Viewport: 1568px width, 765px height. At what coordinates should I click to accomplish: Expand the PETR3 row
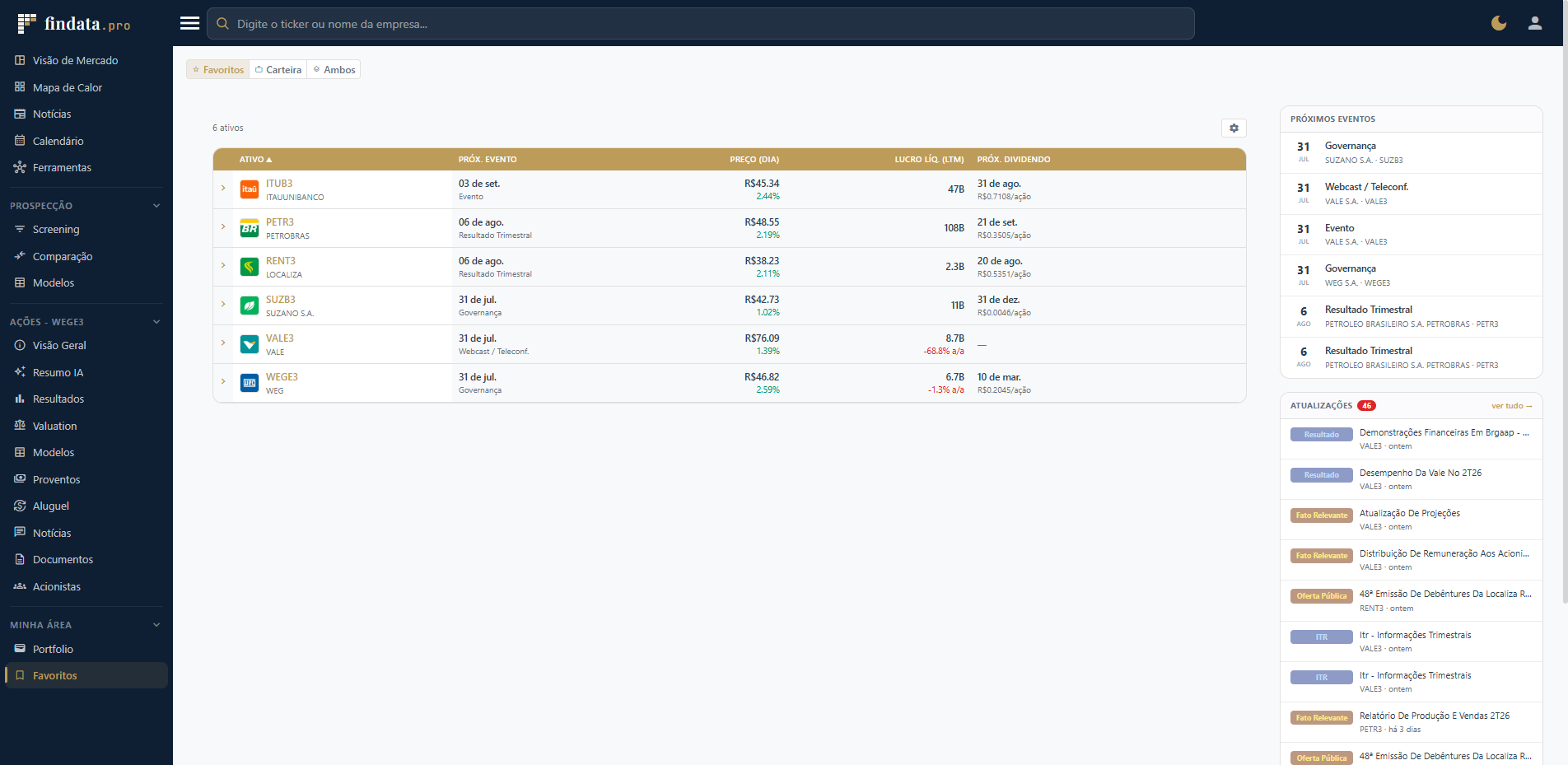(223, 226)
